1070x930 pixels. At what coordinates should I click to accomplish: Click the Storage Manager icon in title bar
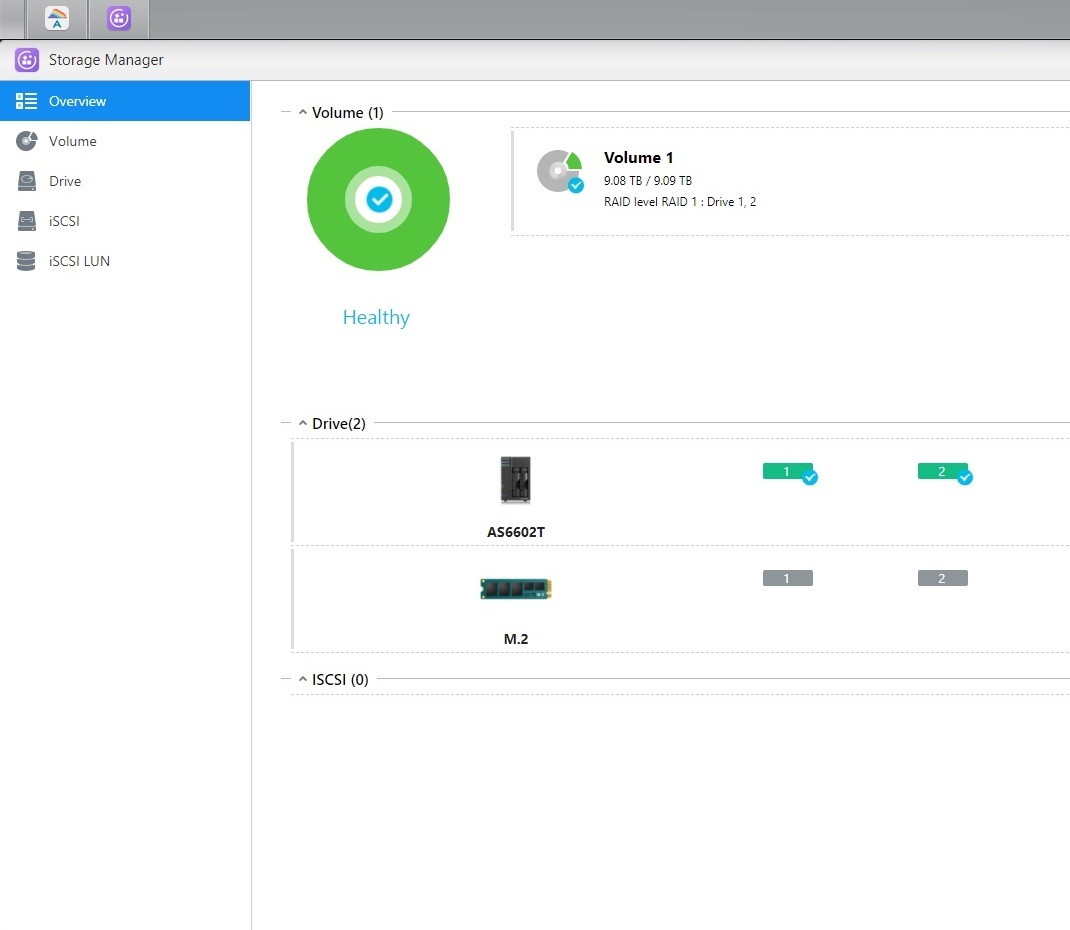(25, 60)
